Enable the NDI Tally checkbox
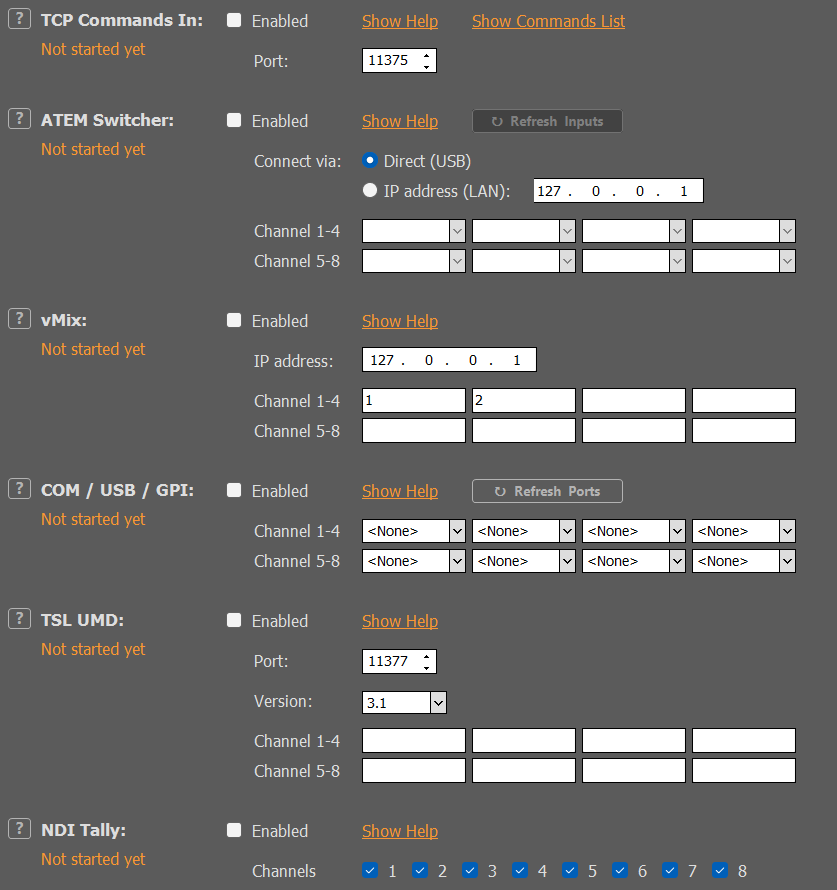837x890 pixels. (x=234, y=830)
